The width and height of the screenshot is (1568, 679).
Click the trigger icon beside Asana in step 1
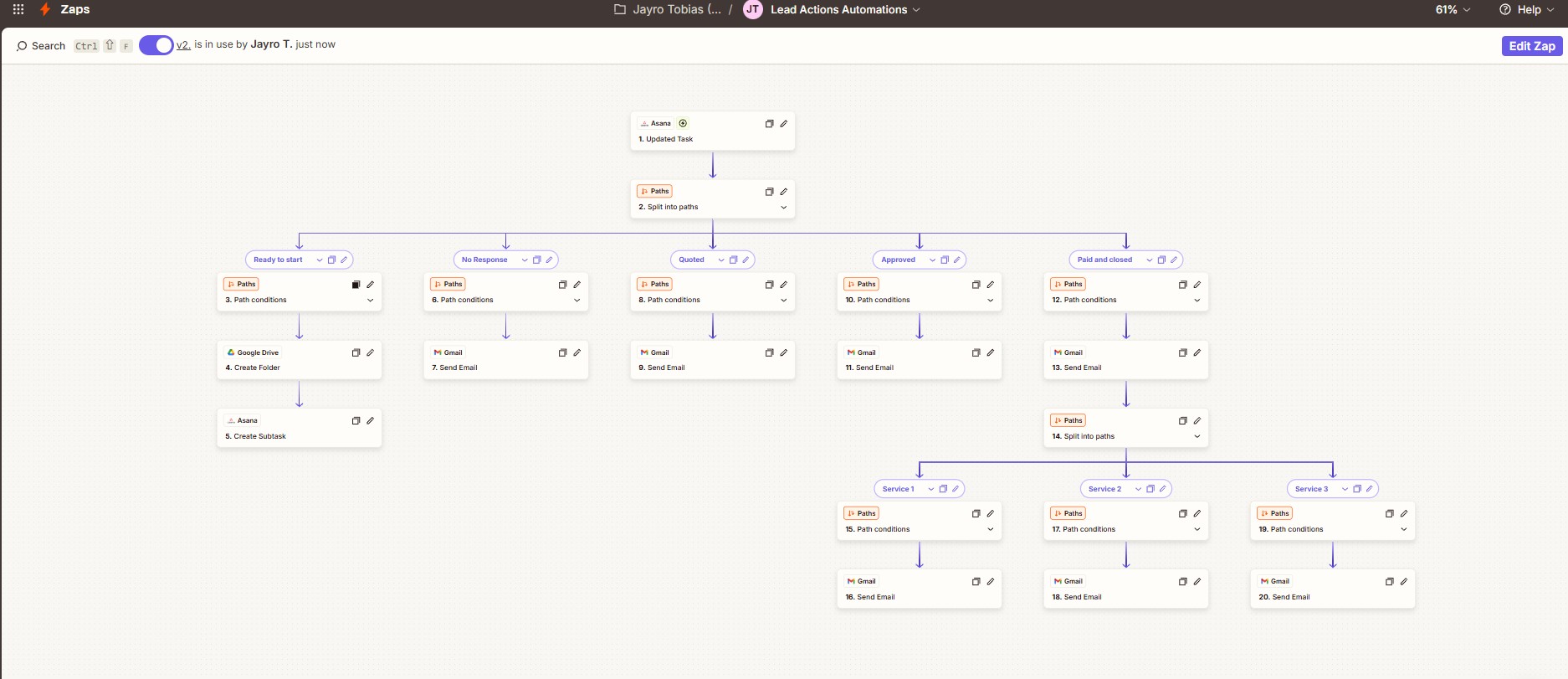click(x=683, y=123)
